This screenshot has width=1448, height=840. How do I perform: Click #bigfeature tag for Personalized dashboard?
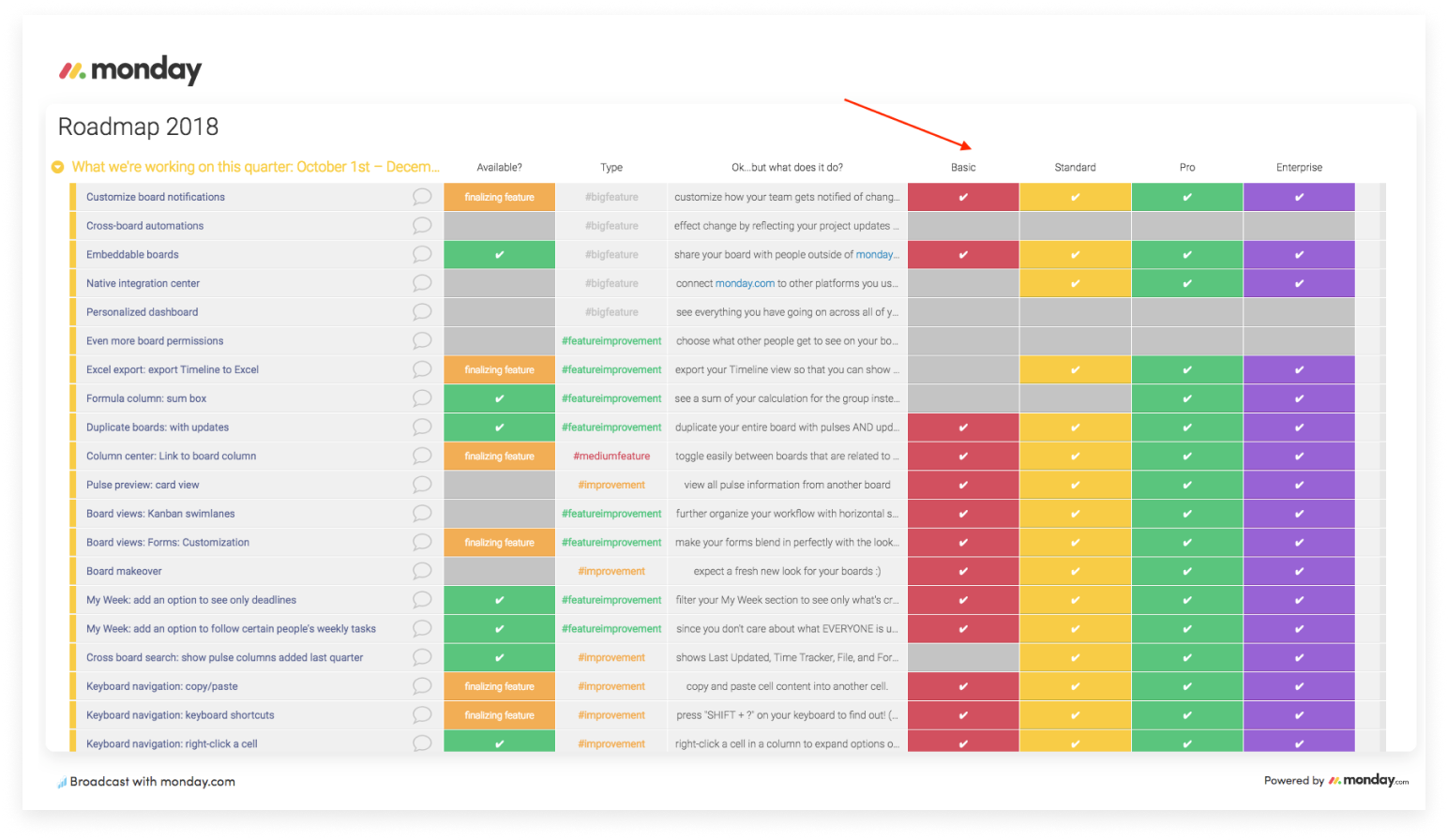click(611, 312)
